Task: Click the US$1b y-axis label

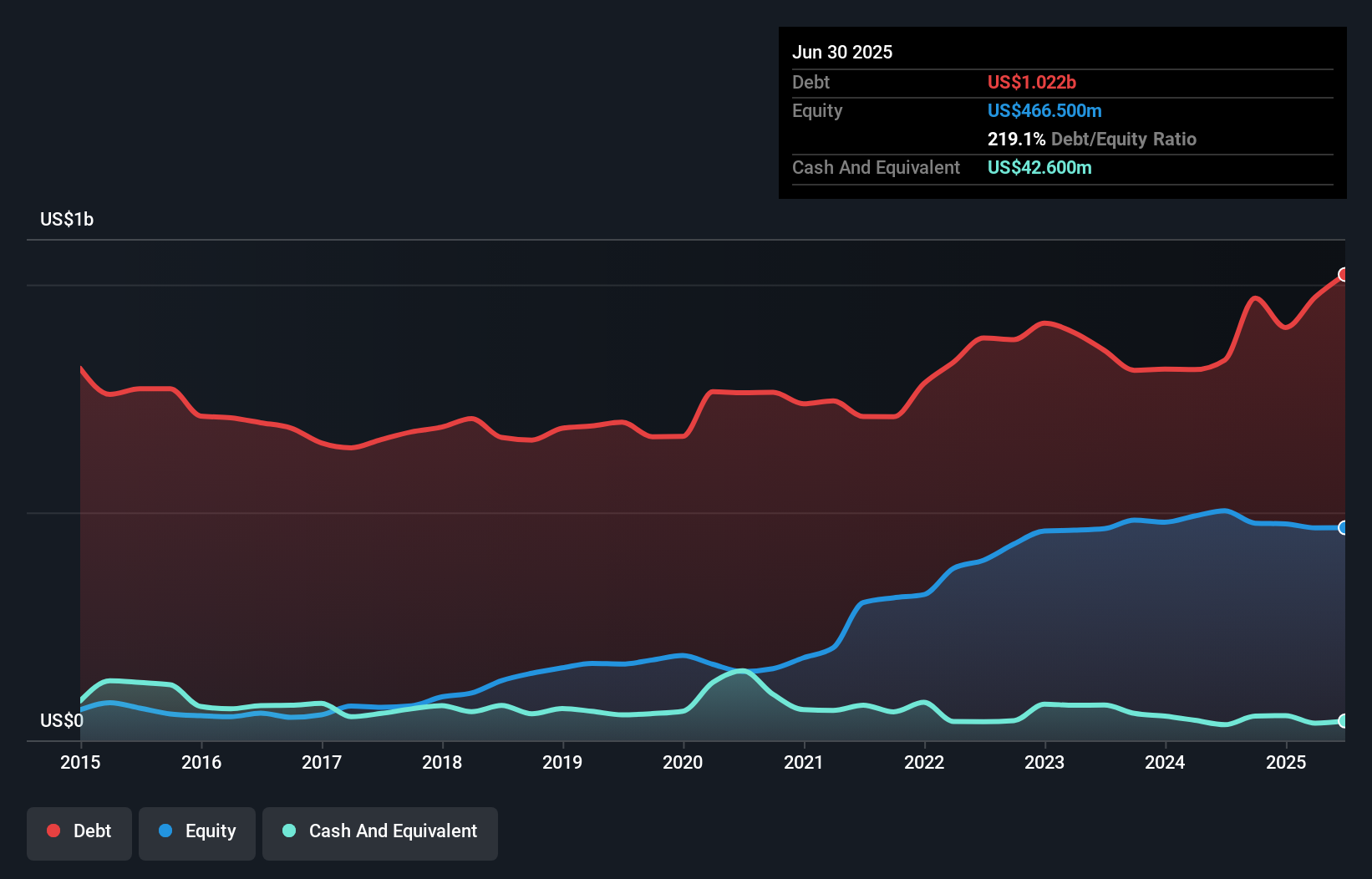Action: 67,219
